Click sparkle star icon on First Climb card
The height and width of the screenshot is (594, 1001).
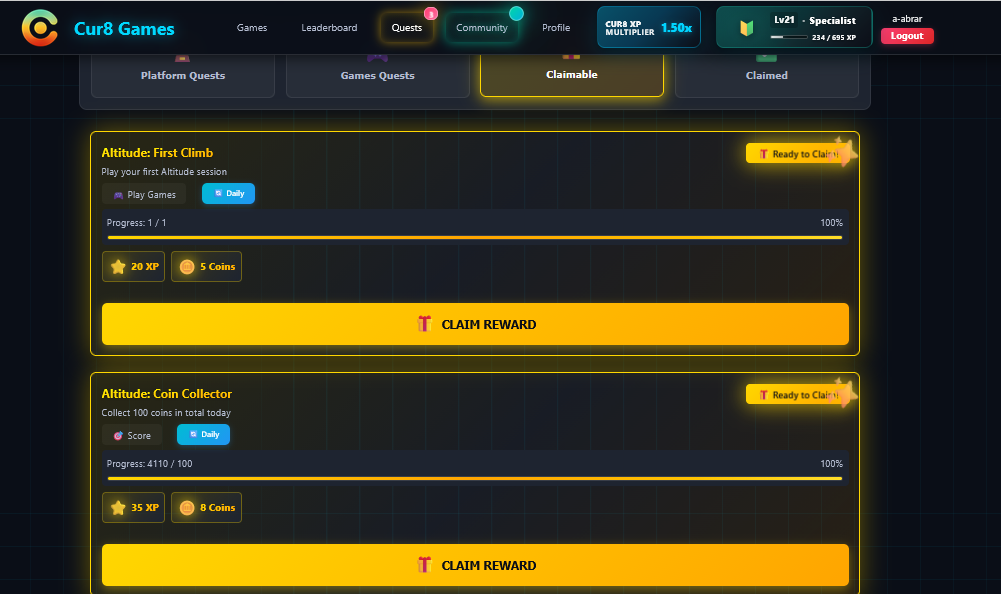(845, 151)
